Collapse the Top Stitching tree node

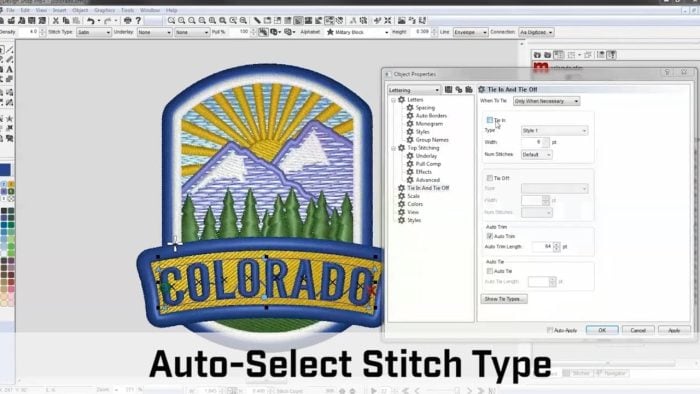(393, 148)
